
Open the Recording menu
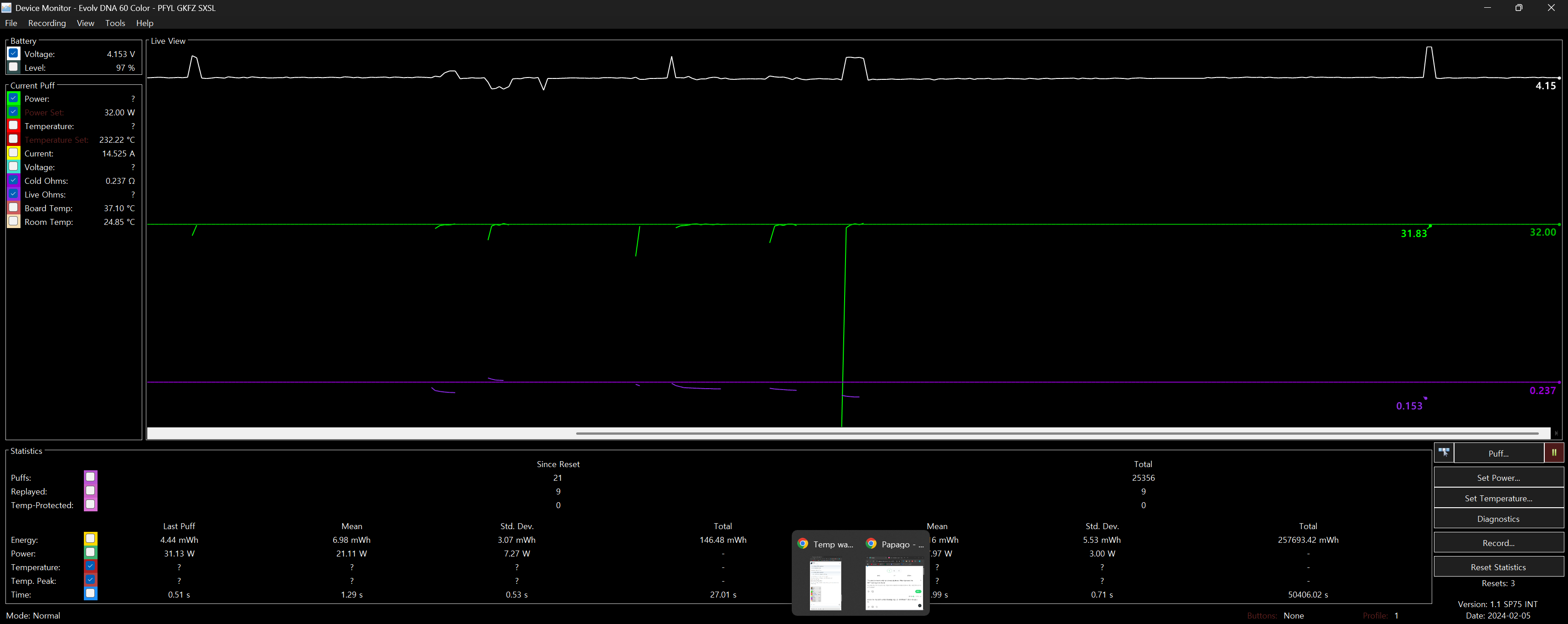tap(47, 23)
